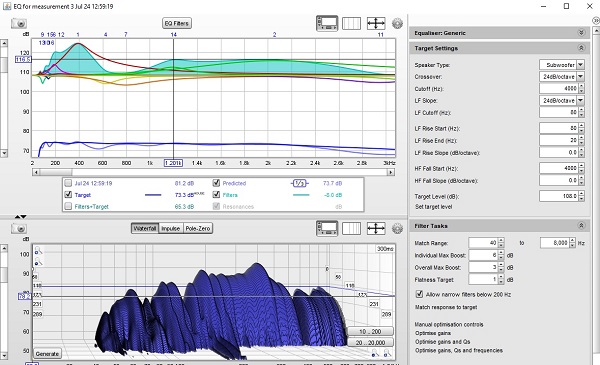Collapse the Target Settings section
Viewport: 600px width, 365px height.
pos(581,48)
